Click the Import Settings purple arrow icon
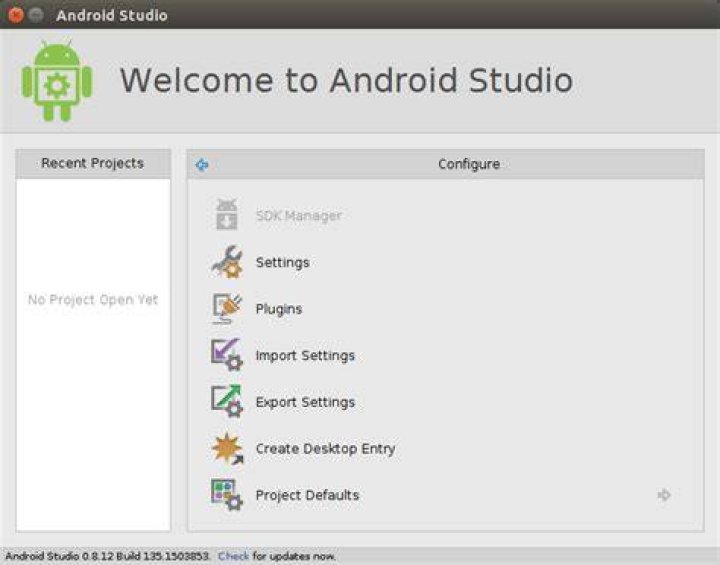Image resolution: width=720 pixels, height=565 pixels. point(227,355)
